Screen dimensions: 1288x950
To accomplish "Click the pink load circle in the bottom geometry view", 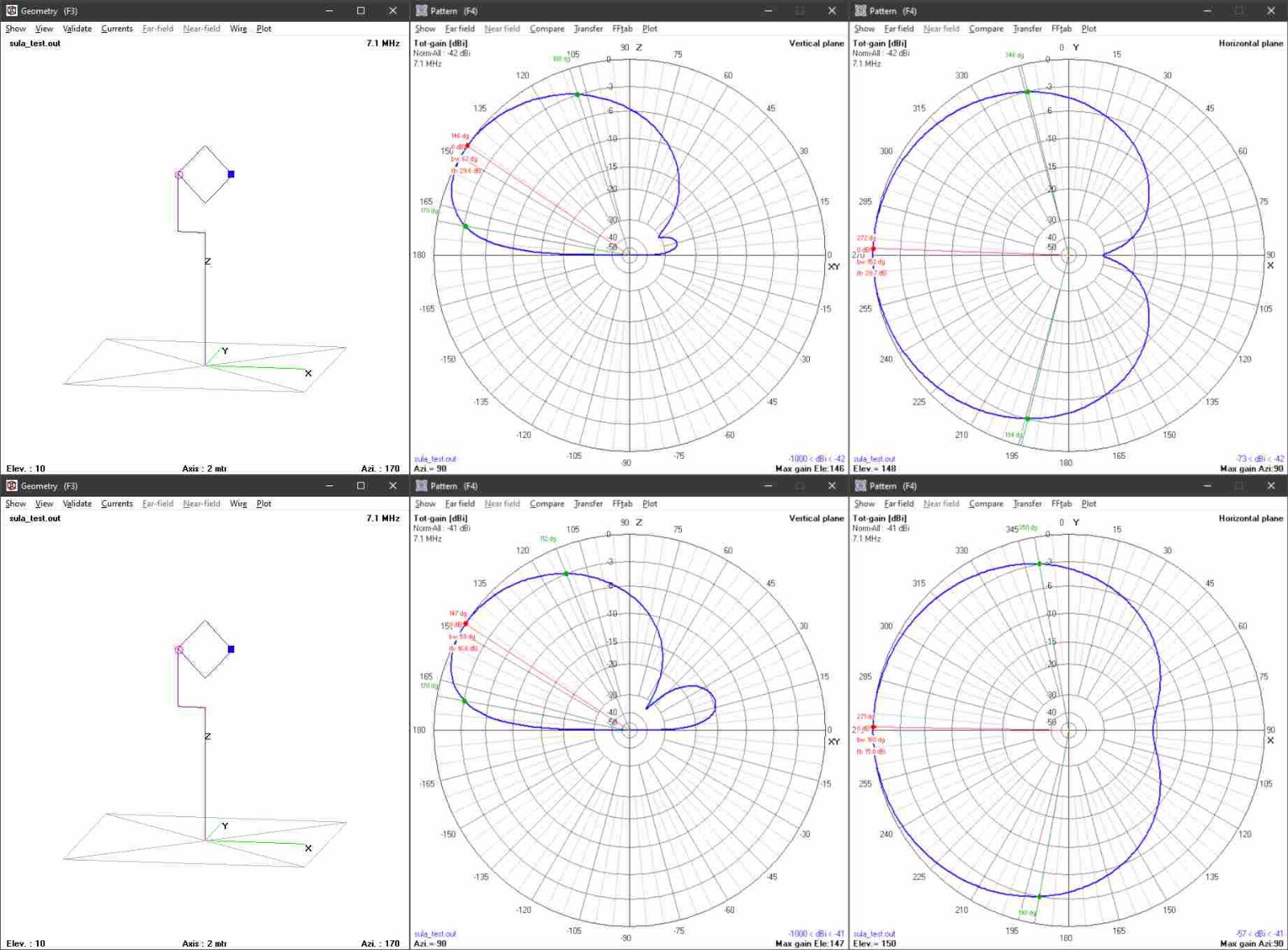I will point(179,650).
